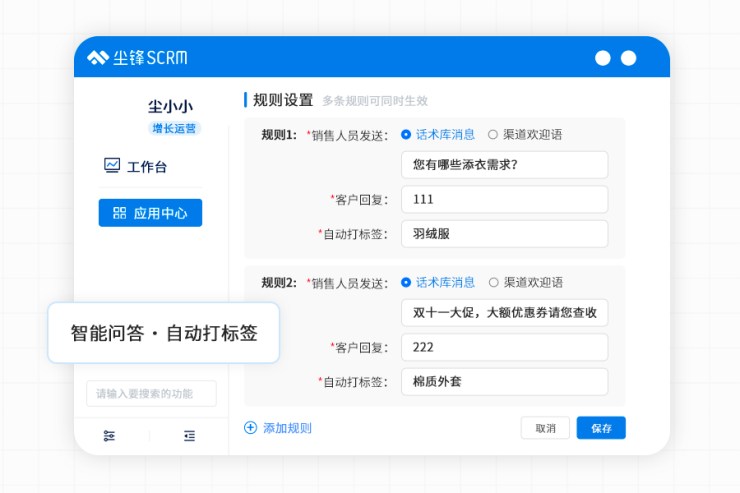Screen dimensions: 740x493
Task: Open 羽绒服 auto-tag selector field
Action: click(x=504, y=234)
